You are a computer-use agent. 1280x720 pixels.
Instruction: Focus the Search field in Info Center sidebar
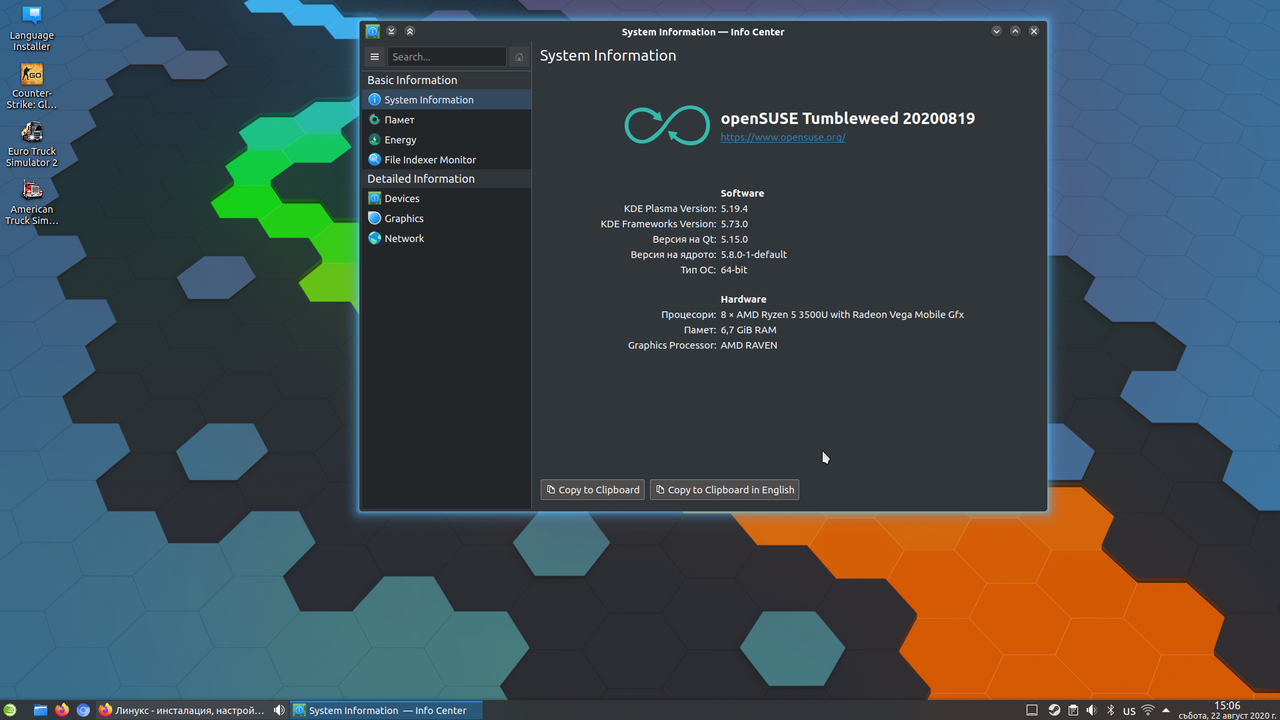pyautogui.click(x=446, y=57)
